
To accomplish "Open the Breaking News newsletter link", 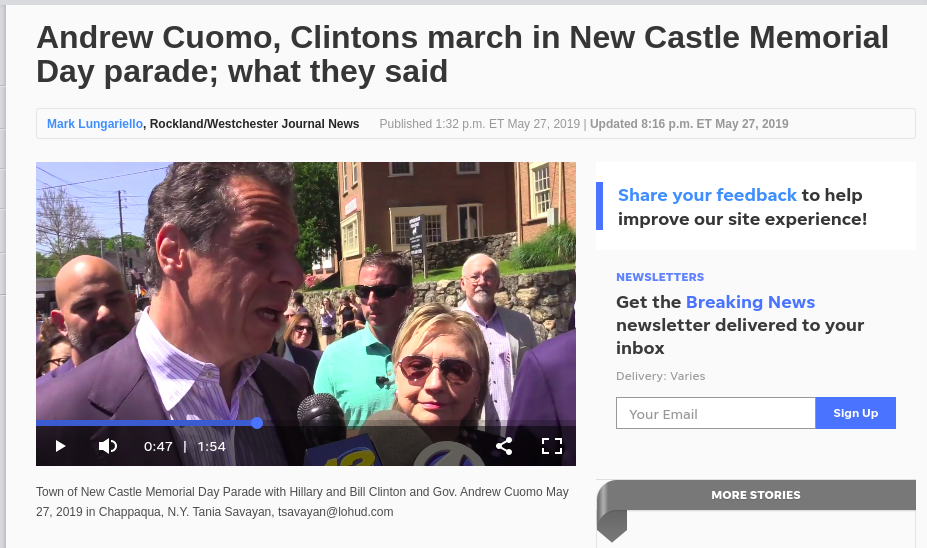I will (750, 302).
